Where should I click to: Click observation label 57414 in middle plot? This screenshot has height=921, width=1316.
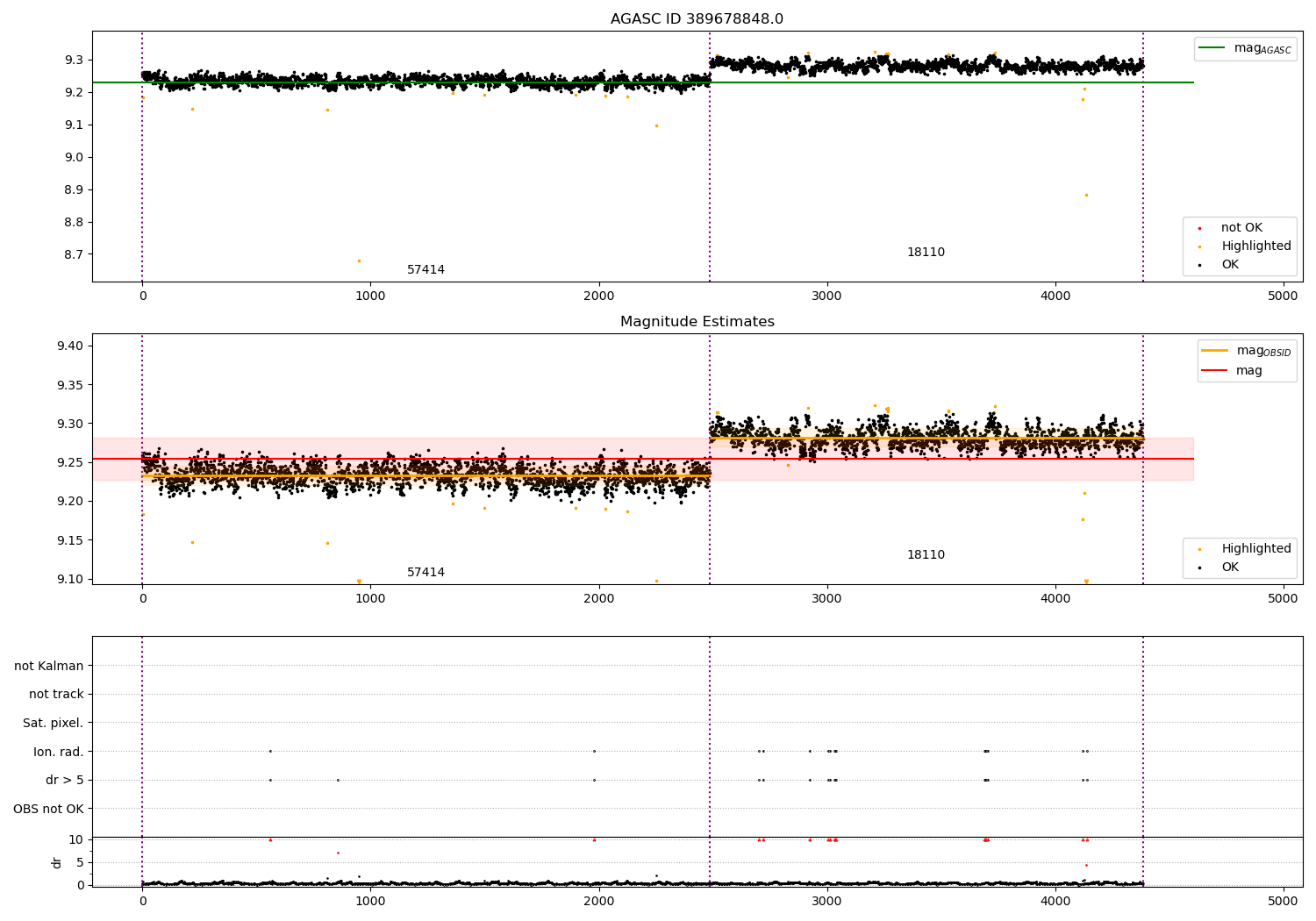426,573
